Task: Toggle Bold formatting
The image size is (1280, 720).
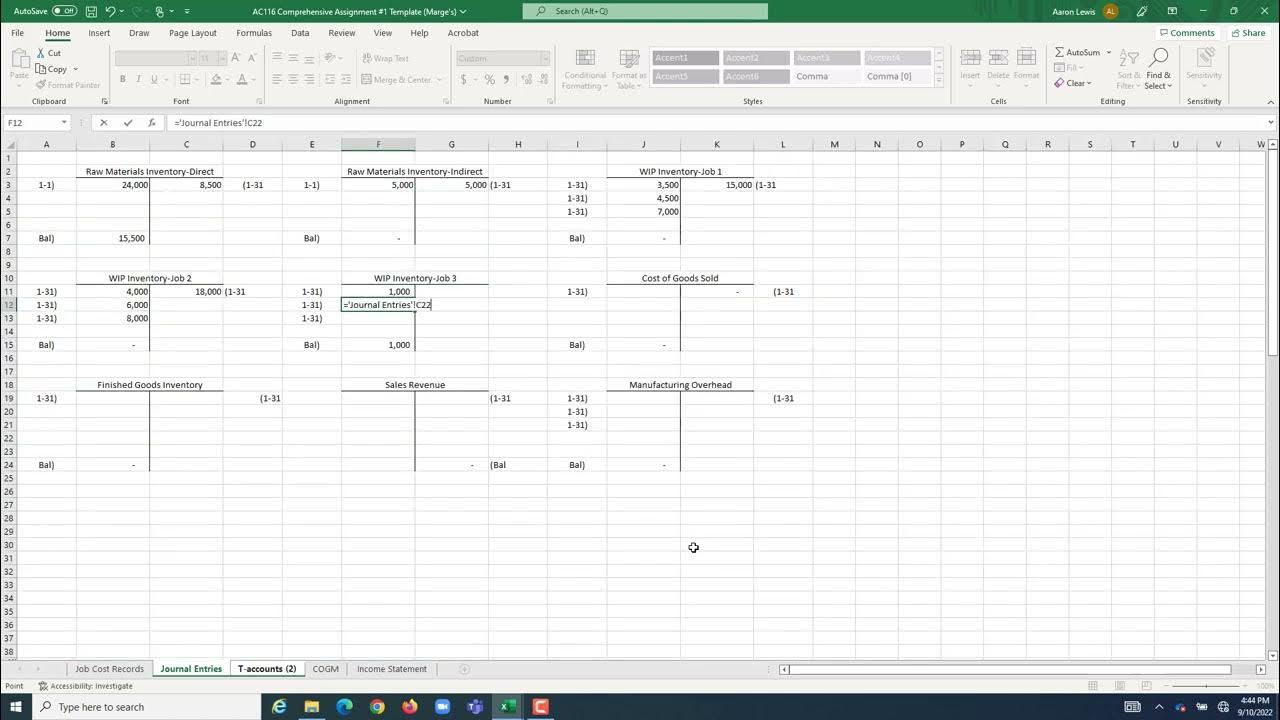Action: click(x=123, y=79)
